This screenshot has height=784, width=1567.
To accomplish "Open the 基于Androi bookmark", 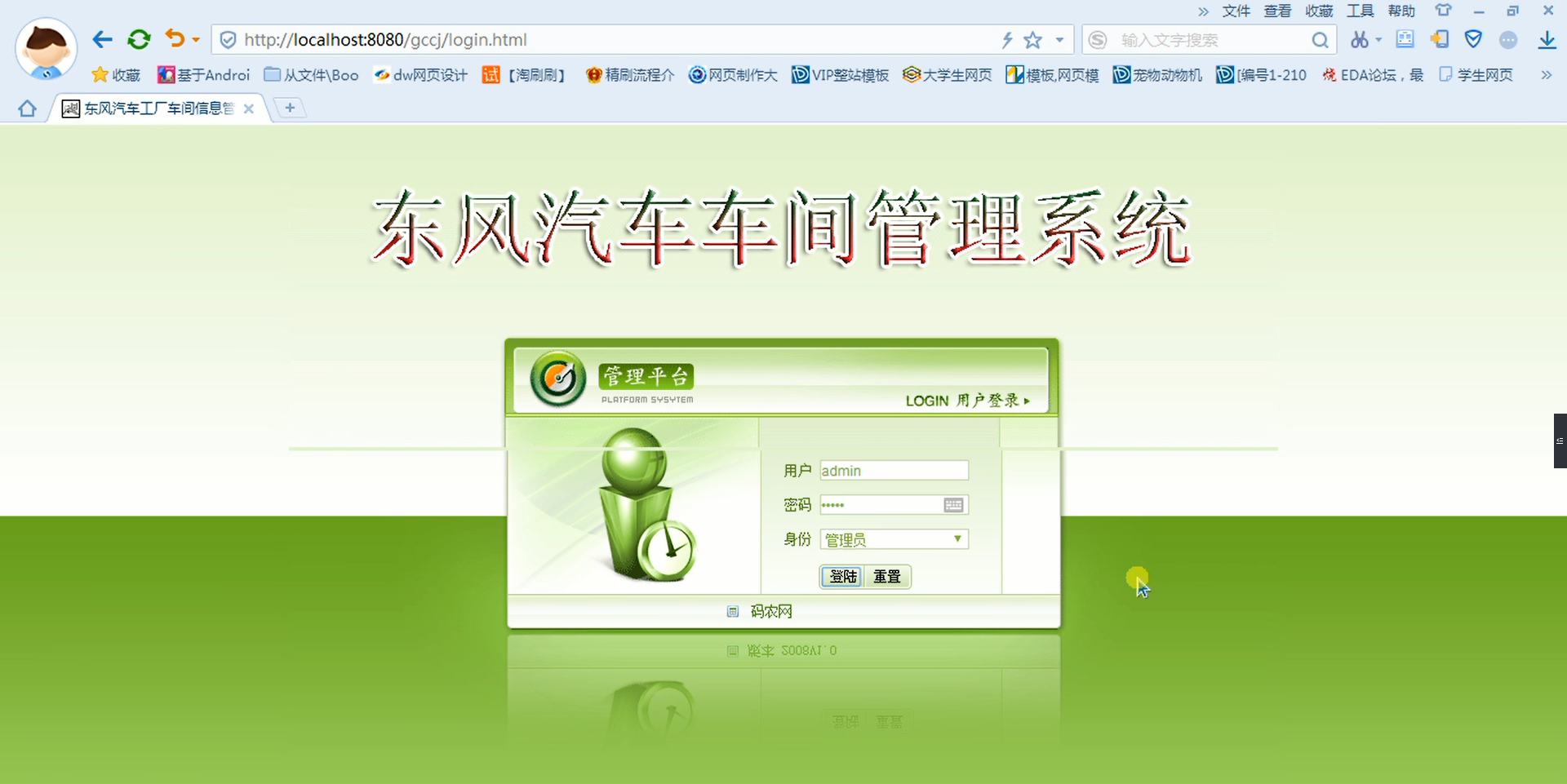I will 203,75.
